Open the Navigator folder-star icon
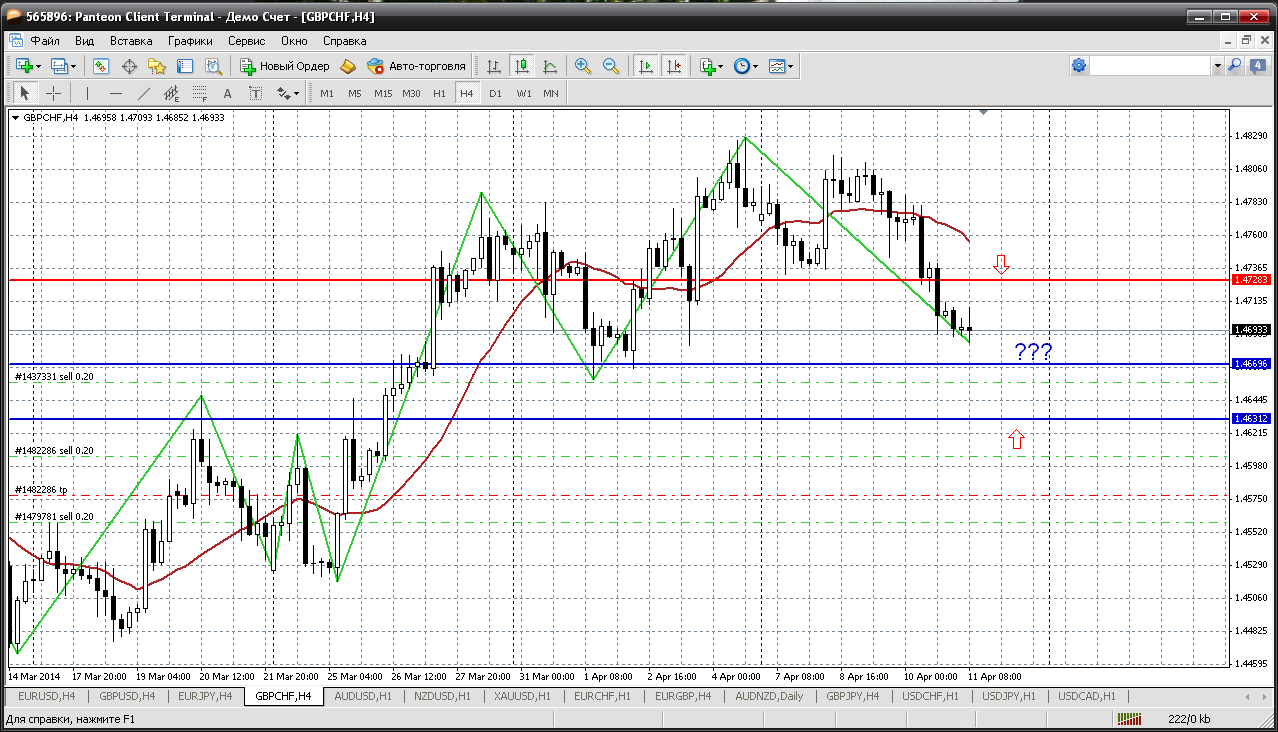The width and height of the screenshot is (1278, 732). pos(157,66)
